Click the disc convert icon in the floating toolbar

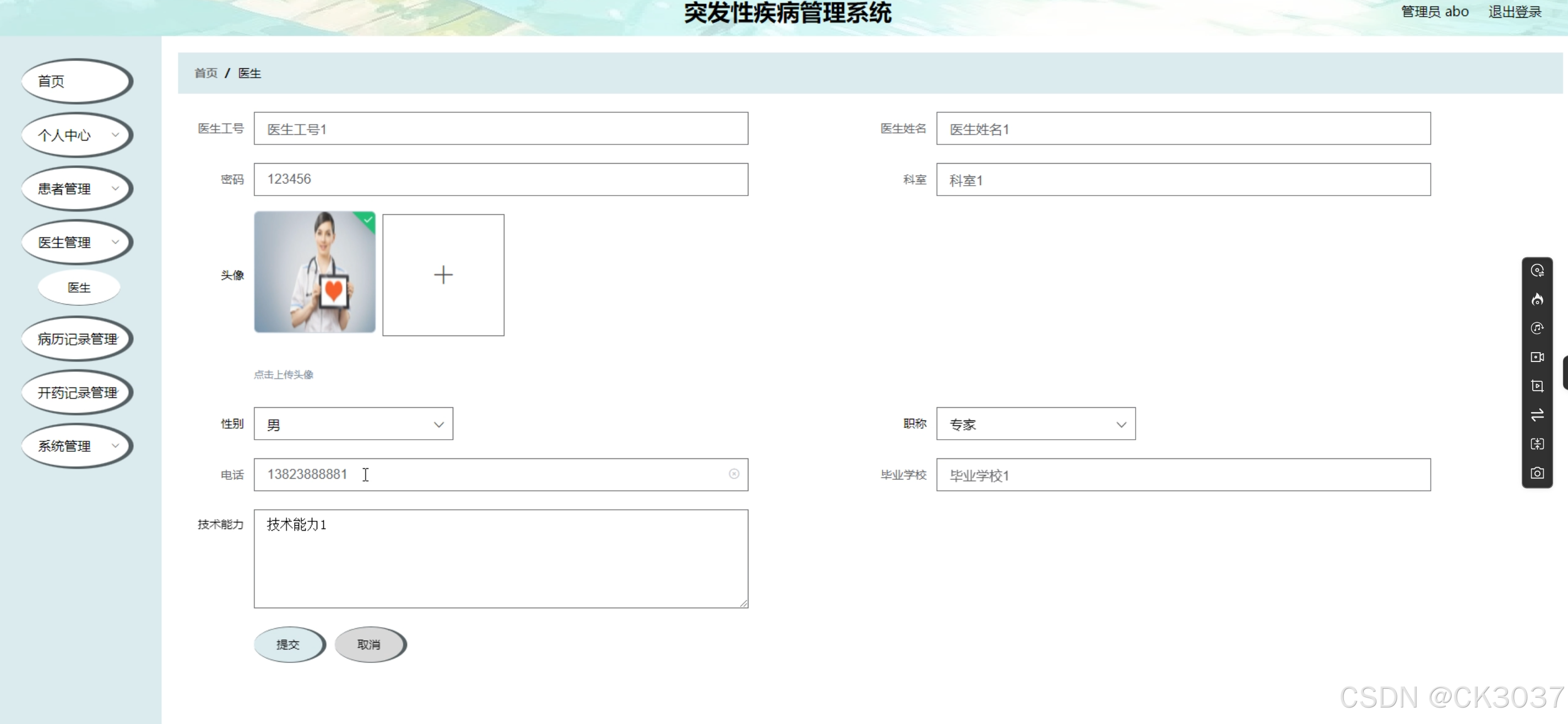click(x=1537, y=271)
